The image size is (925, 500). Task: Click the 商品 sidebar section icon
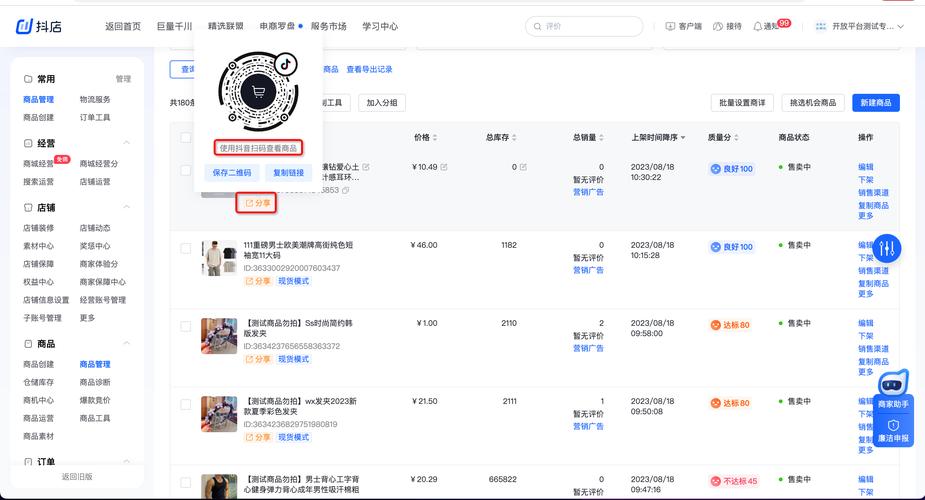tap(28, 344)
